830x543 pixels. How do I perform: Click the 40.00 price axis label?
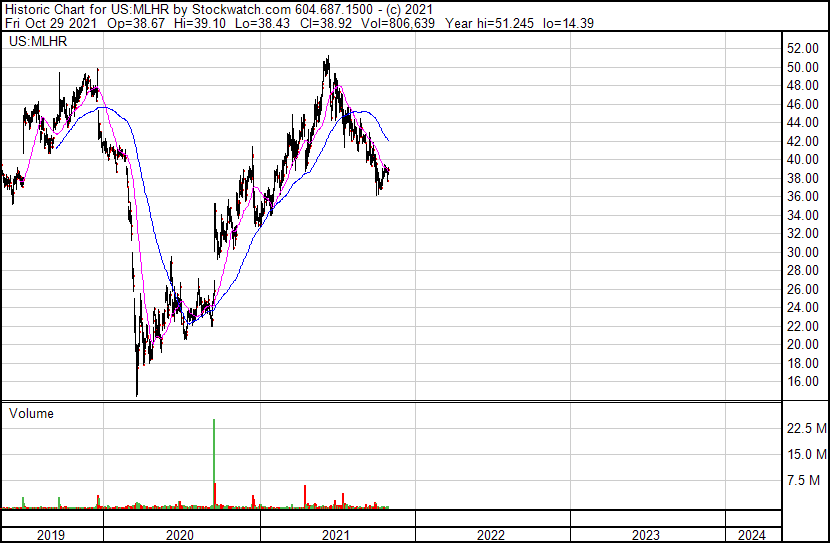click(x=802, y=160)
